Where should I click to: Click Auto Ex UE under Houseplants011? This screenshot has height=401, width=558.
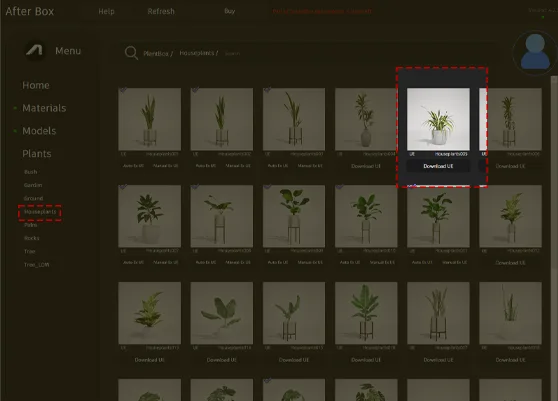coord(422,263)
